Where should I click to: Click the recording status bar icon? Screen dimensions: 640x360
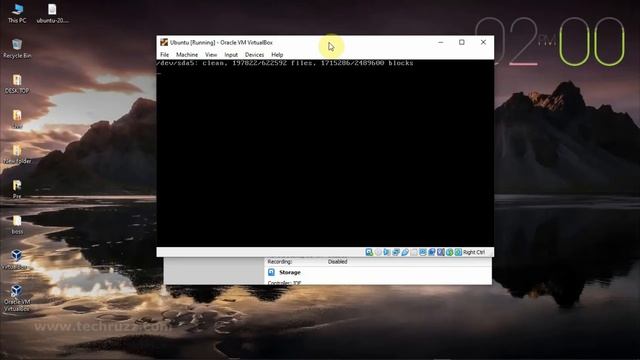[x=431, y=252]
